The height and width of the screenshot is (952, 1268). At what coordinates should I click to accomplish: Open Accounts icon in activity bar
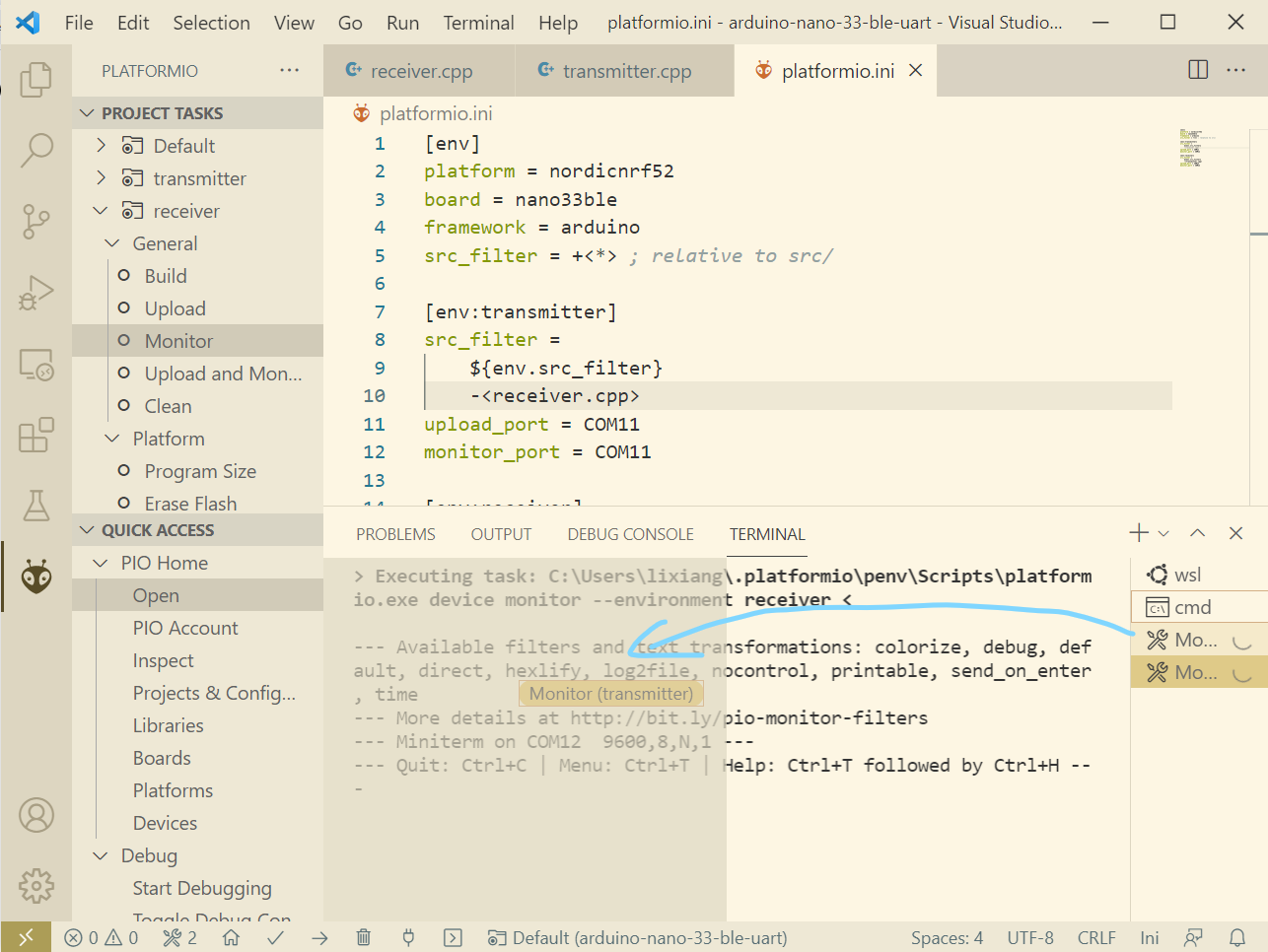coord(36,815)
